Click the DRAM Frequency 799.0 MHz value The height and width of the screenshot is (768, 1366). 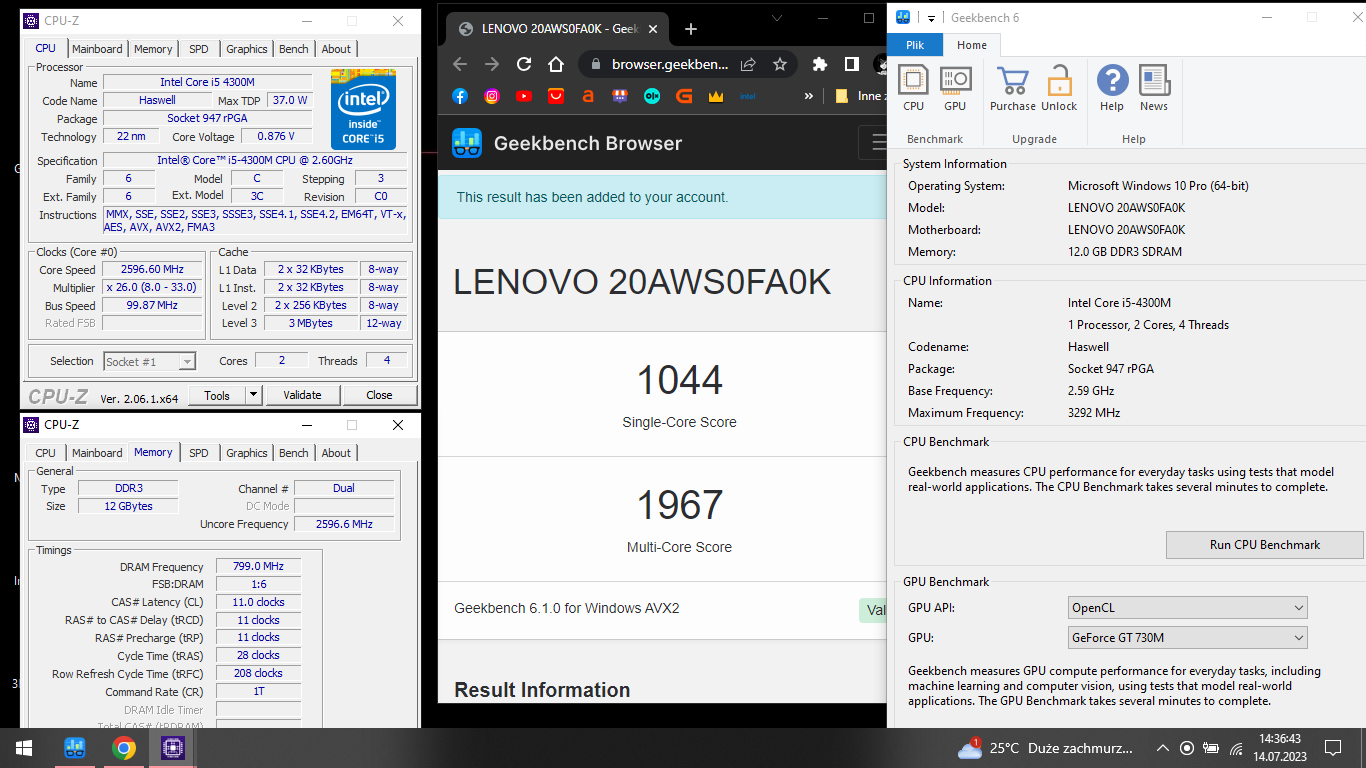pos(258,566)
